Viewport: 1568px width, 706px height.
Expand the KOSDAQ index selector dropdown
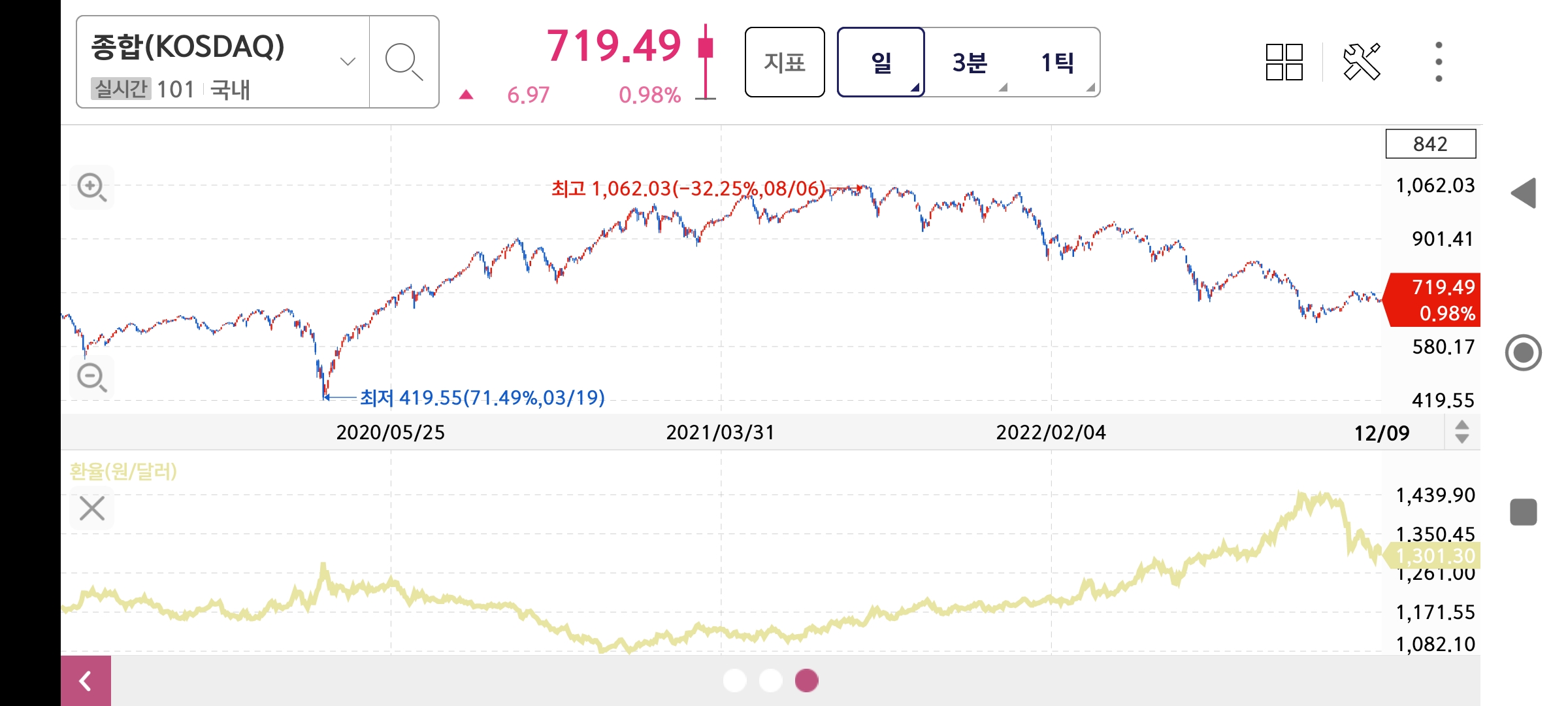point(348,61)
